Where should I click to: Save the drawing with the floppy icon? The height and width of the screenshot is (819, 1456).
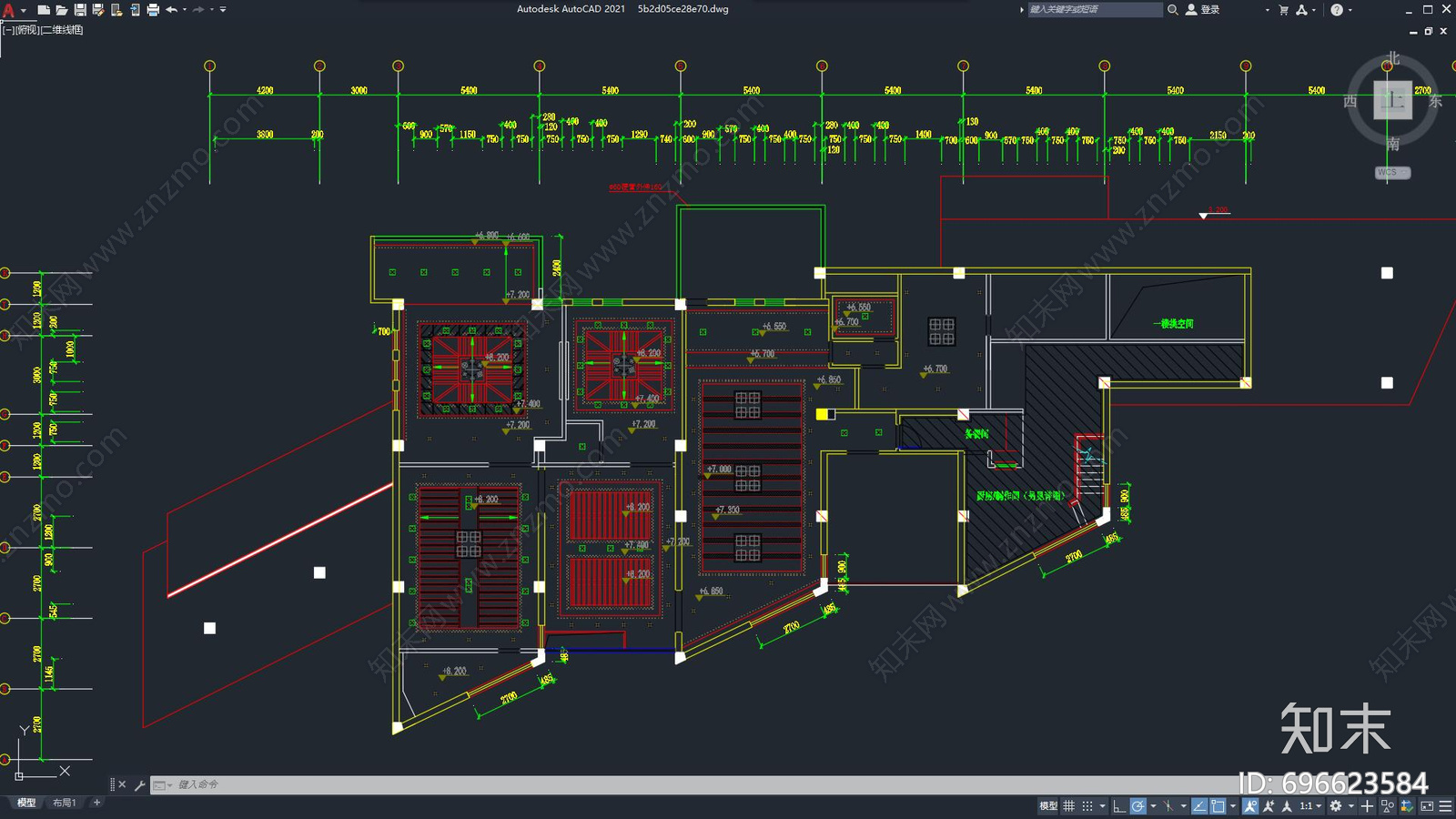click(x=80, y=10)
